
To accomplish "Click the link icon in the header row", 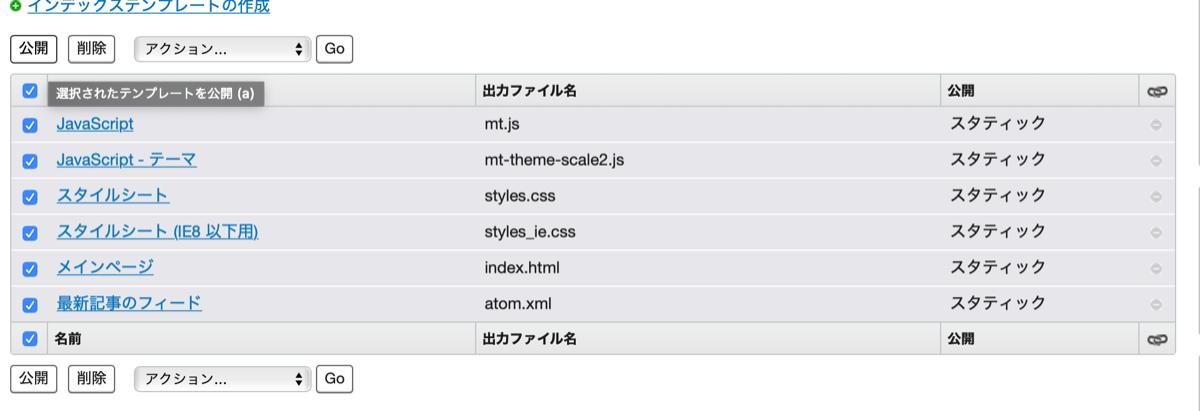I will (1157, 91).
